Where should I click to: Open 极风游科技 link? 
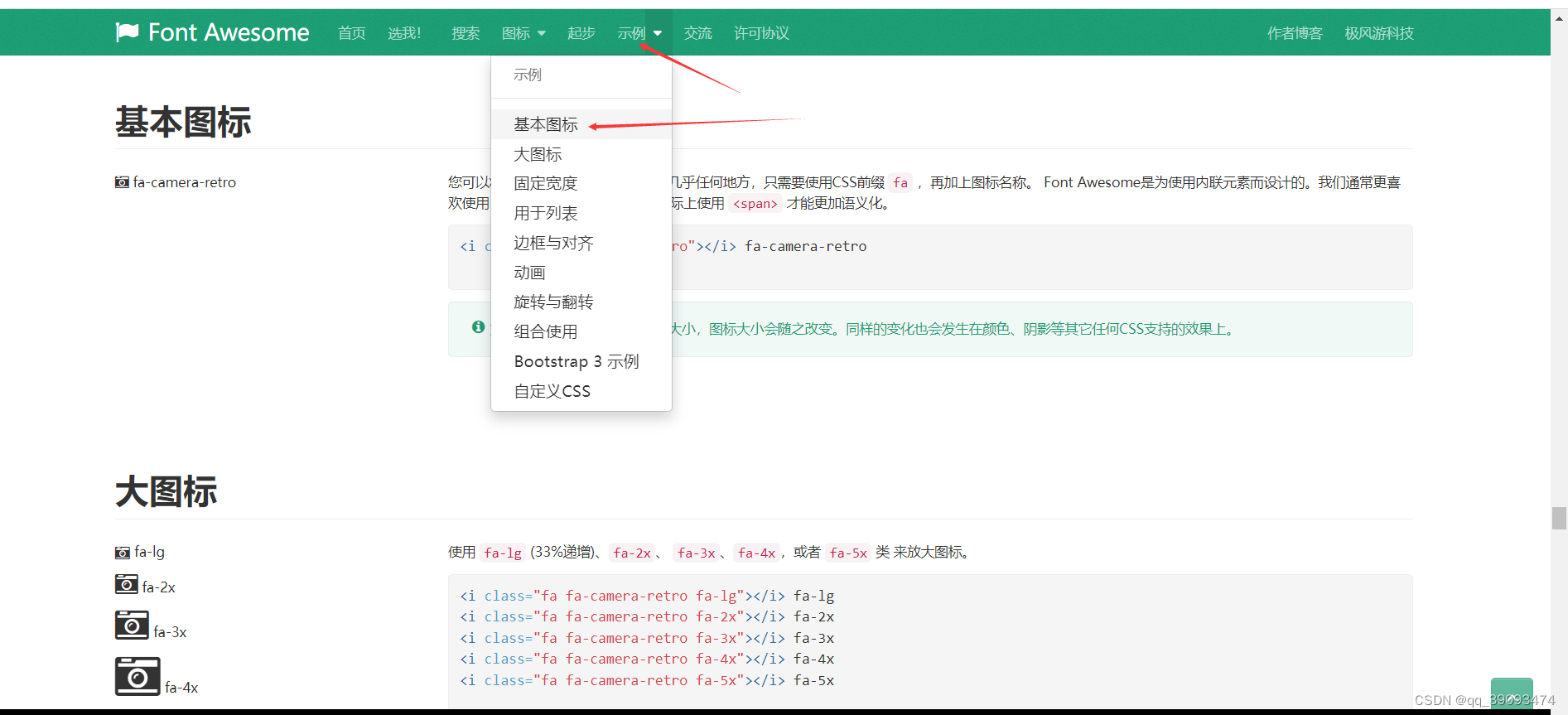1379,33
